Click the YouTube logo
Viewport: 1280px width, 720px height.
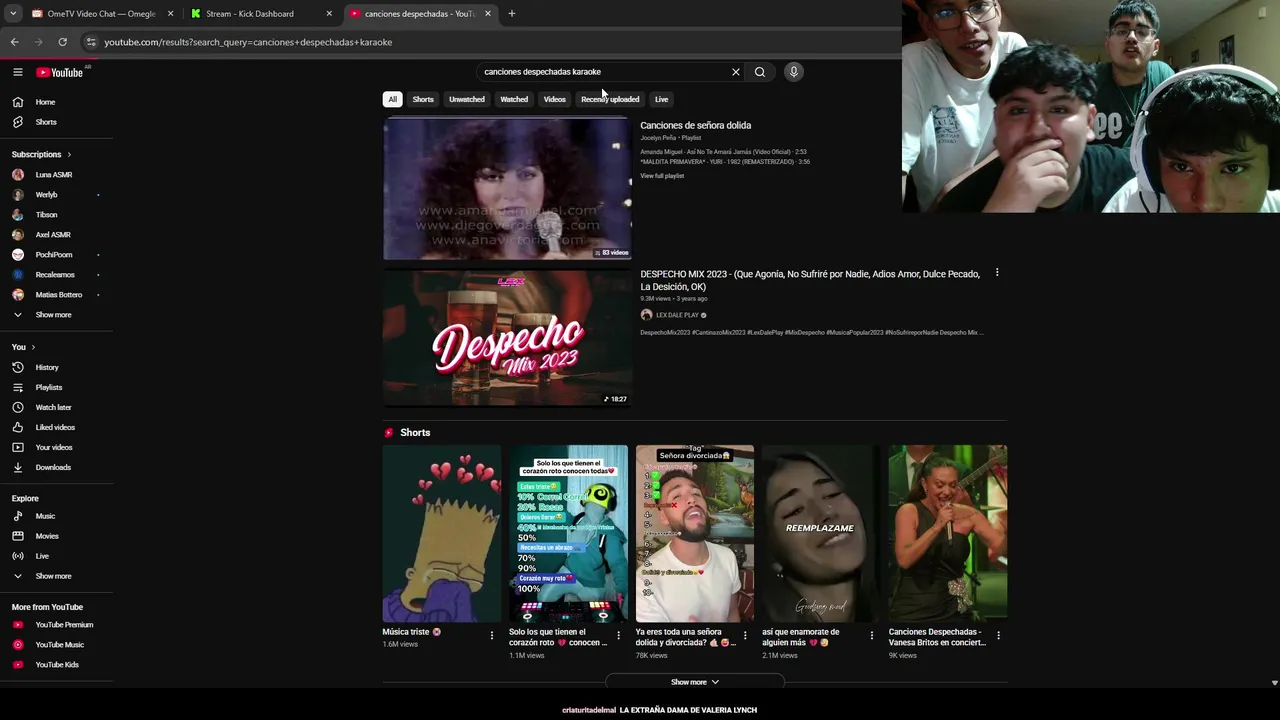pos(60,72)
